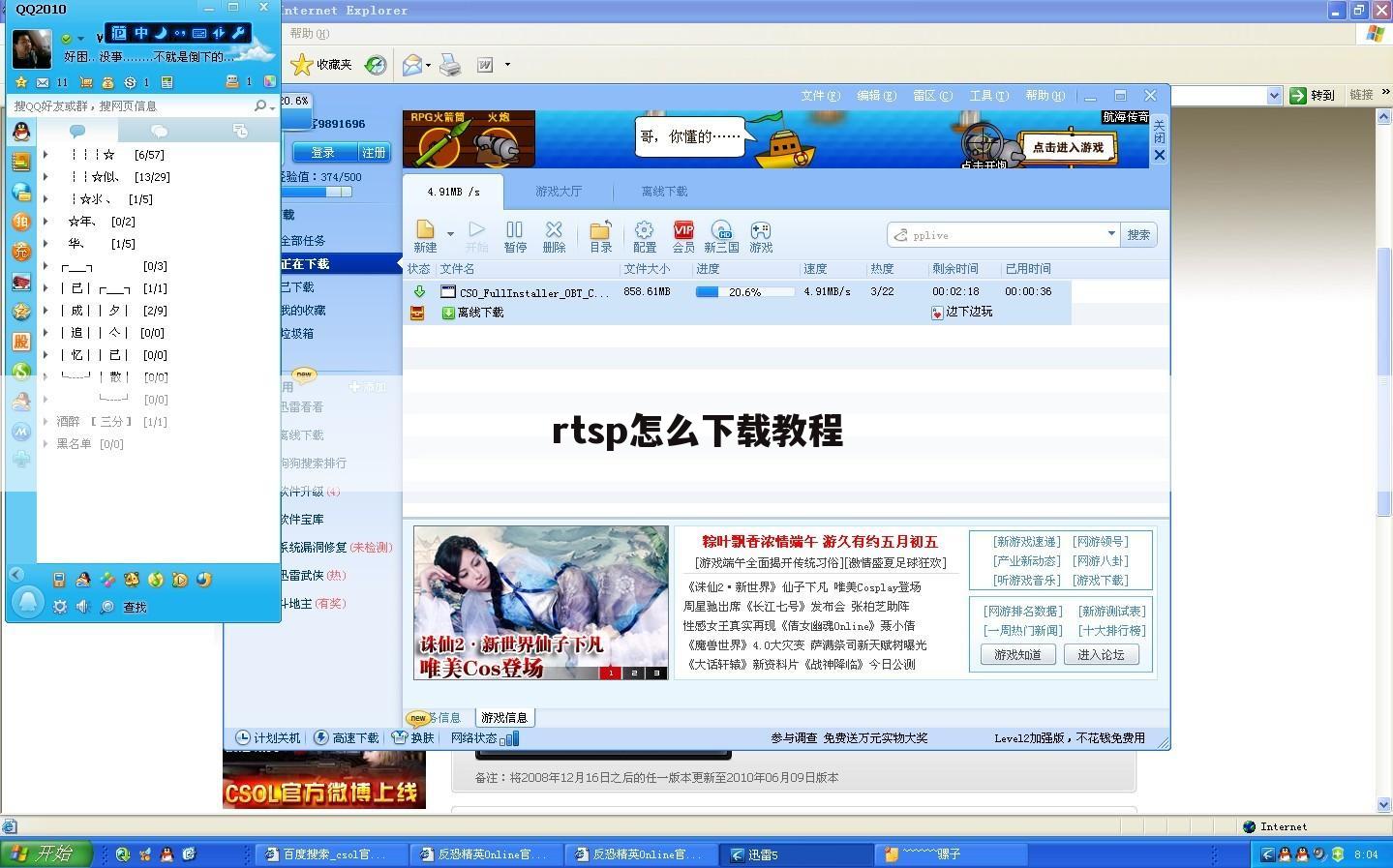Click the 拍 orange icon in QQ sidebar
1393x868 pixels.
coord(21,222)
